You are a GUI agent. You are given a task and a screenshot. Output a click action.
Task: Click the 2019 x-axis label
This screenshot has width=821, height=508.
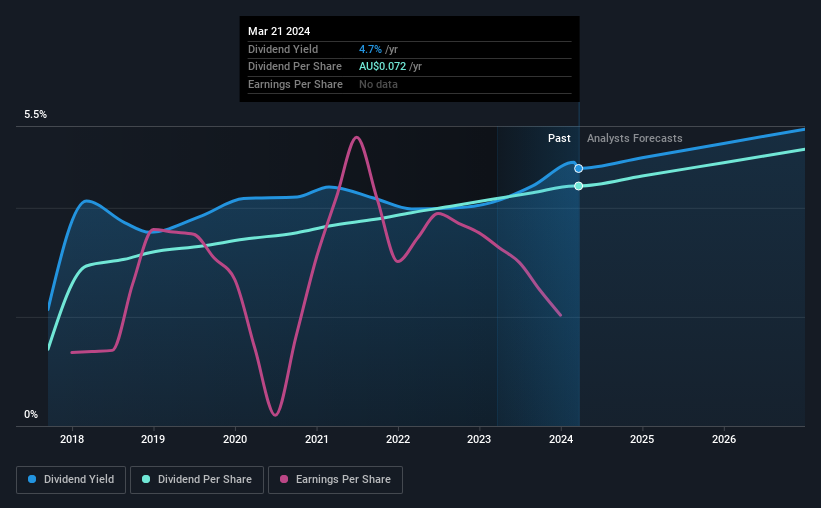153,439
